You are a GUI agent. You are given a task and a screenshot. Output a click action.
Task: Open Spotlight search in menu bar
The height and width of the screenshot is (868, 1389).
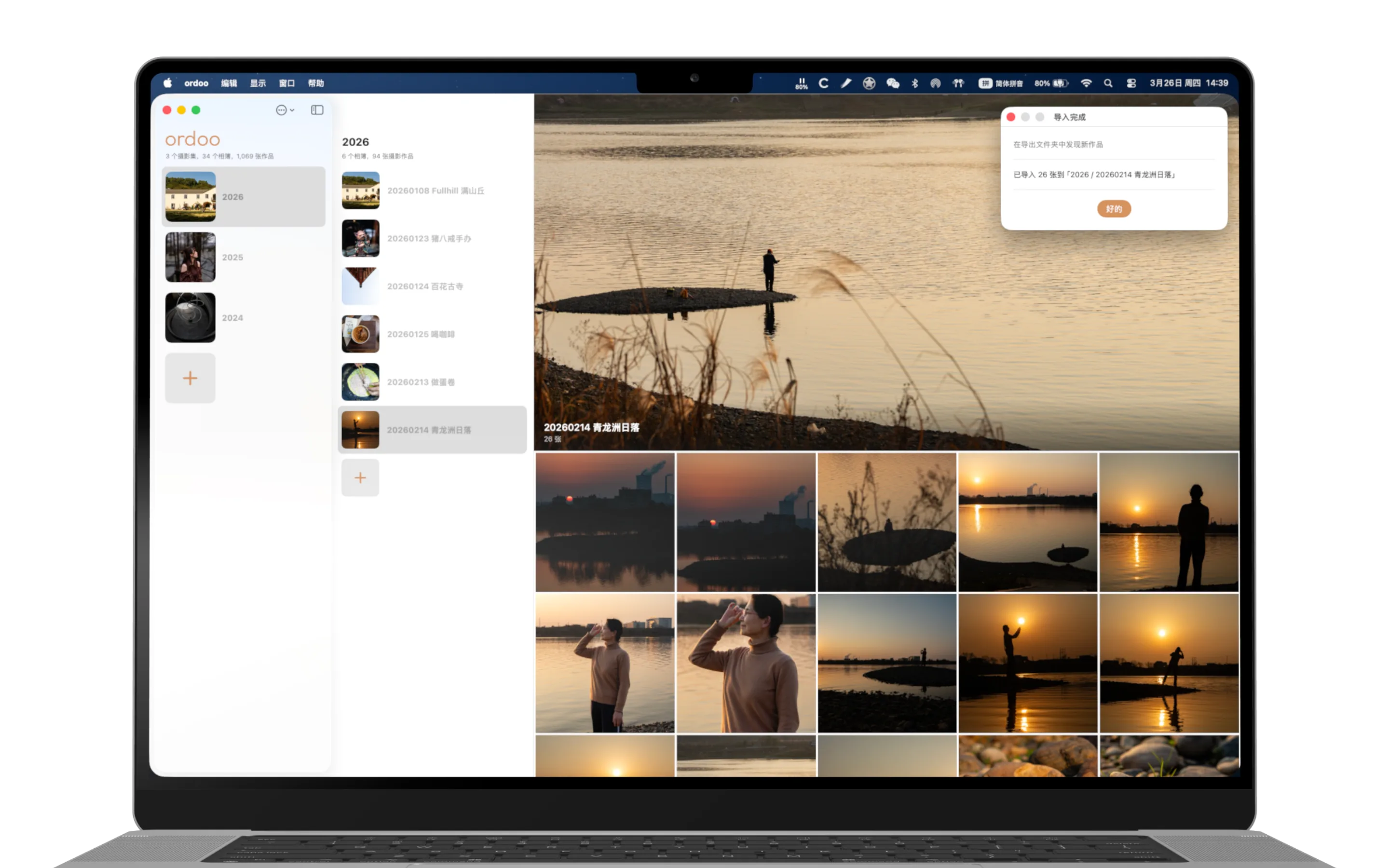(1108, 83)
